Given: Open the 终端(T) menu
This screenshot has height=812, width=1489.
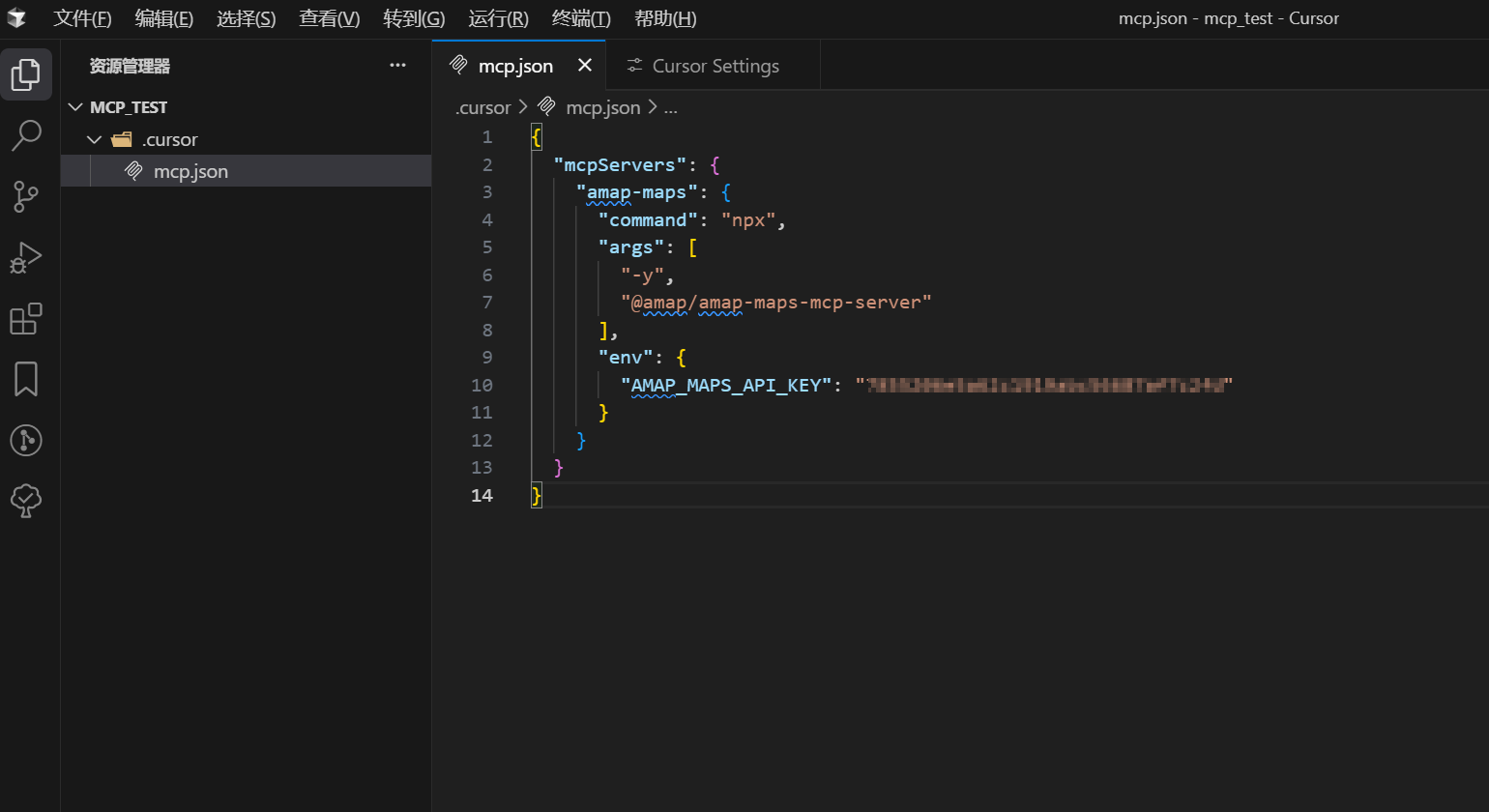Looking at the screenshot, I should coord(581,18).
